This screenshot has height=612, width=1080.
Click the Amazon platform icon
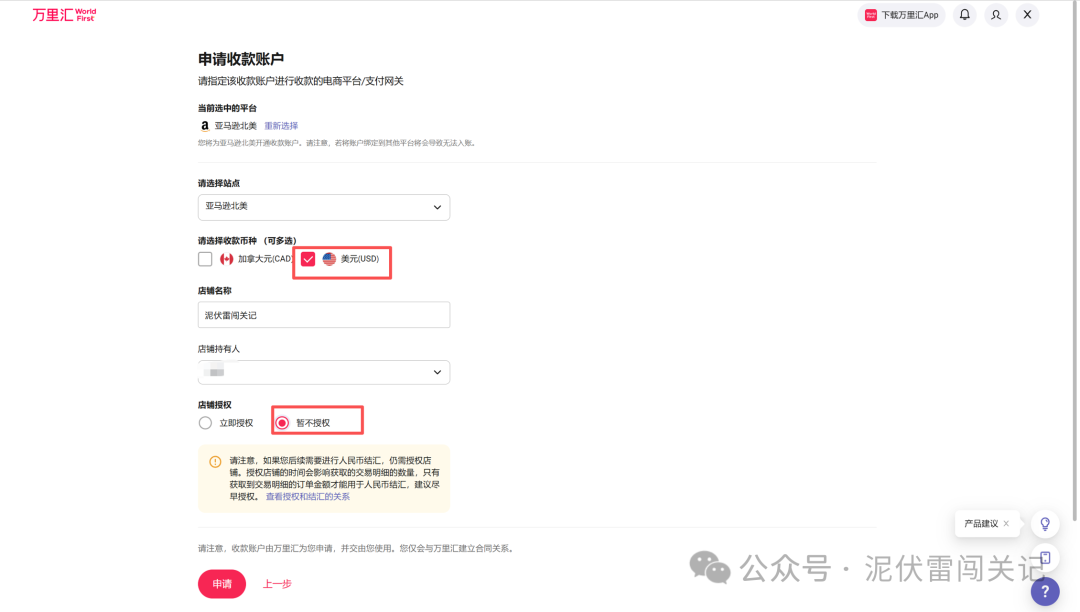204,125
